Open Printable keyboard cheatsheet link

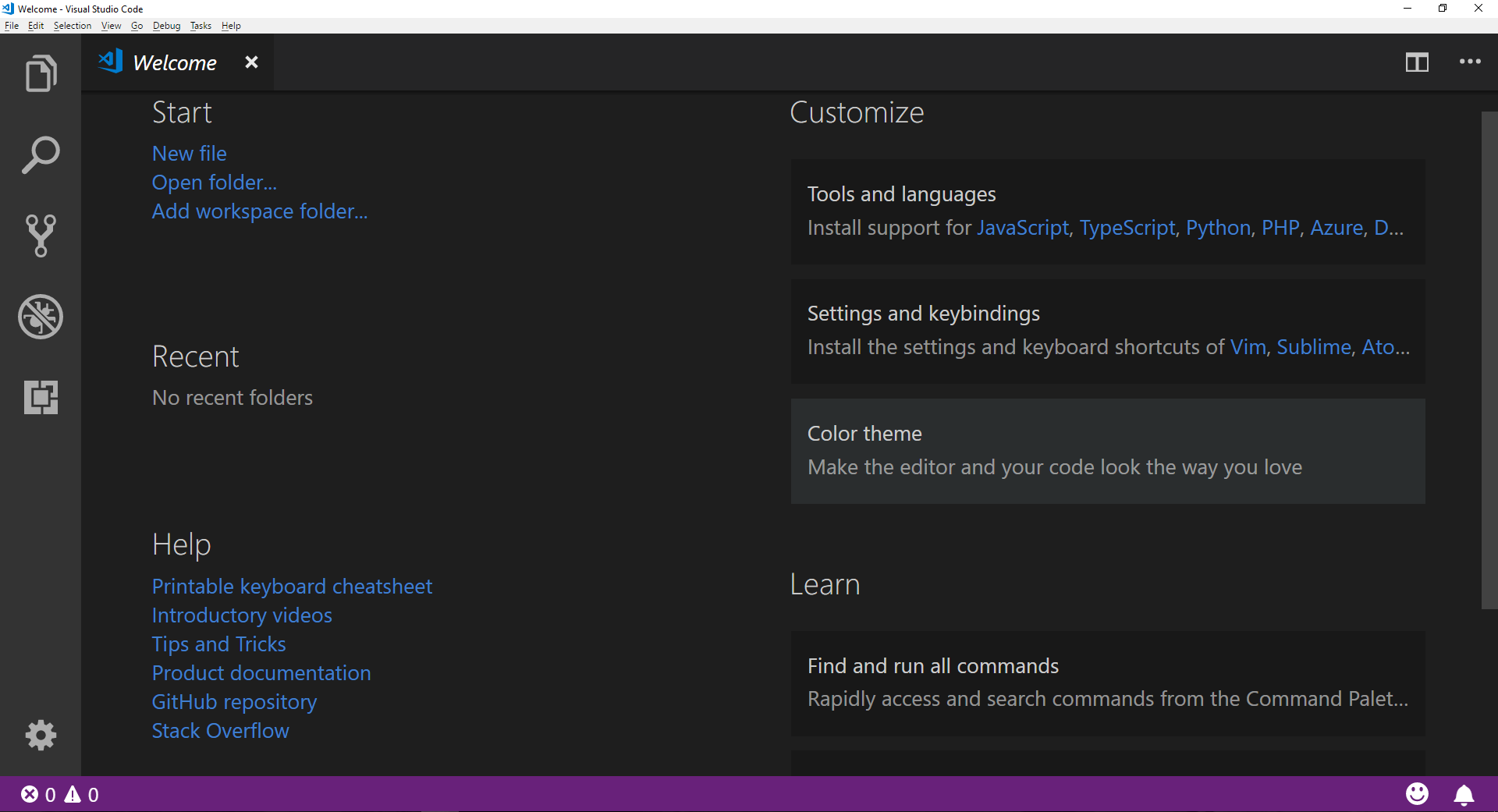pos(292,587)
